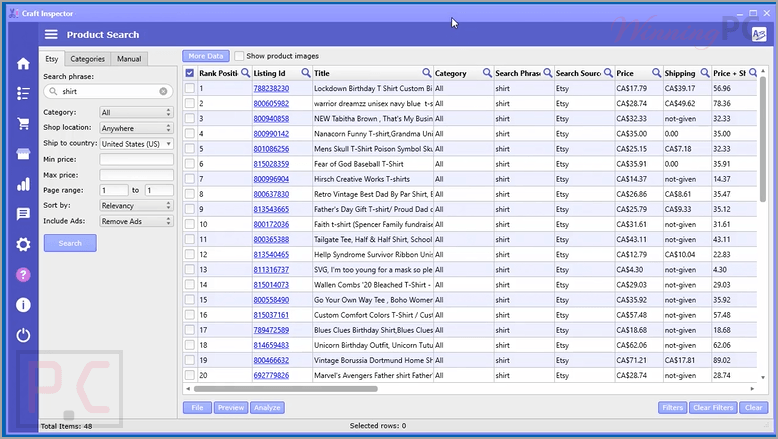Open the Category dropdown
Image resolution: width=778 pixels, height=439 pixels.
pos(136,113)
